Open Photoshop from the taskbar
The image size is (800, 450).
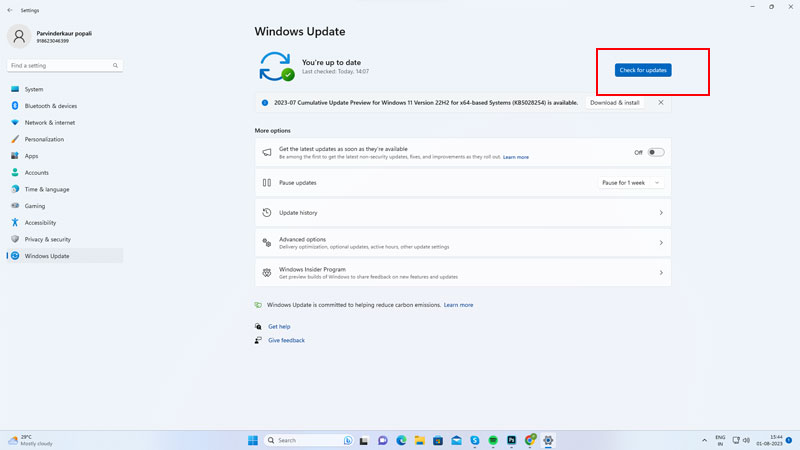tap(511, 440)
